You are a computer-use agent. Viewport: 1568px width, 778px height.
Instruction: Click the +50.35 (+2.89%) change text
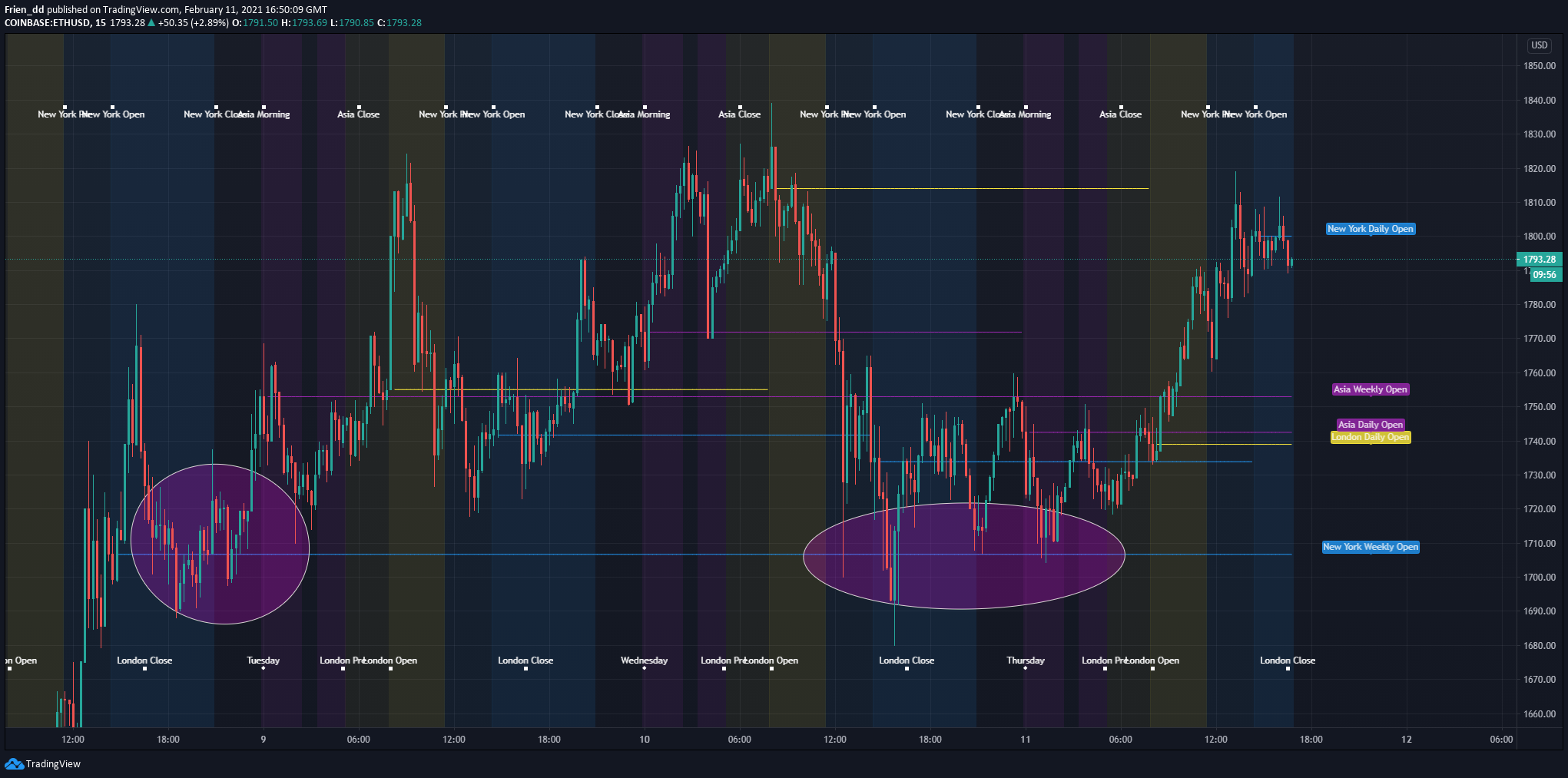click(x=194, y=23)
